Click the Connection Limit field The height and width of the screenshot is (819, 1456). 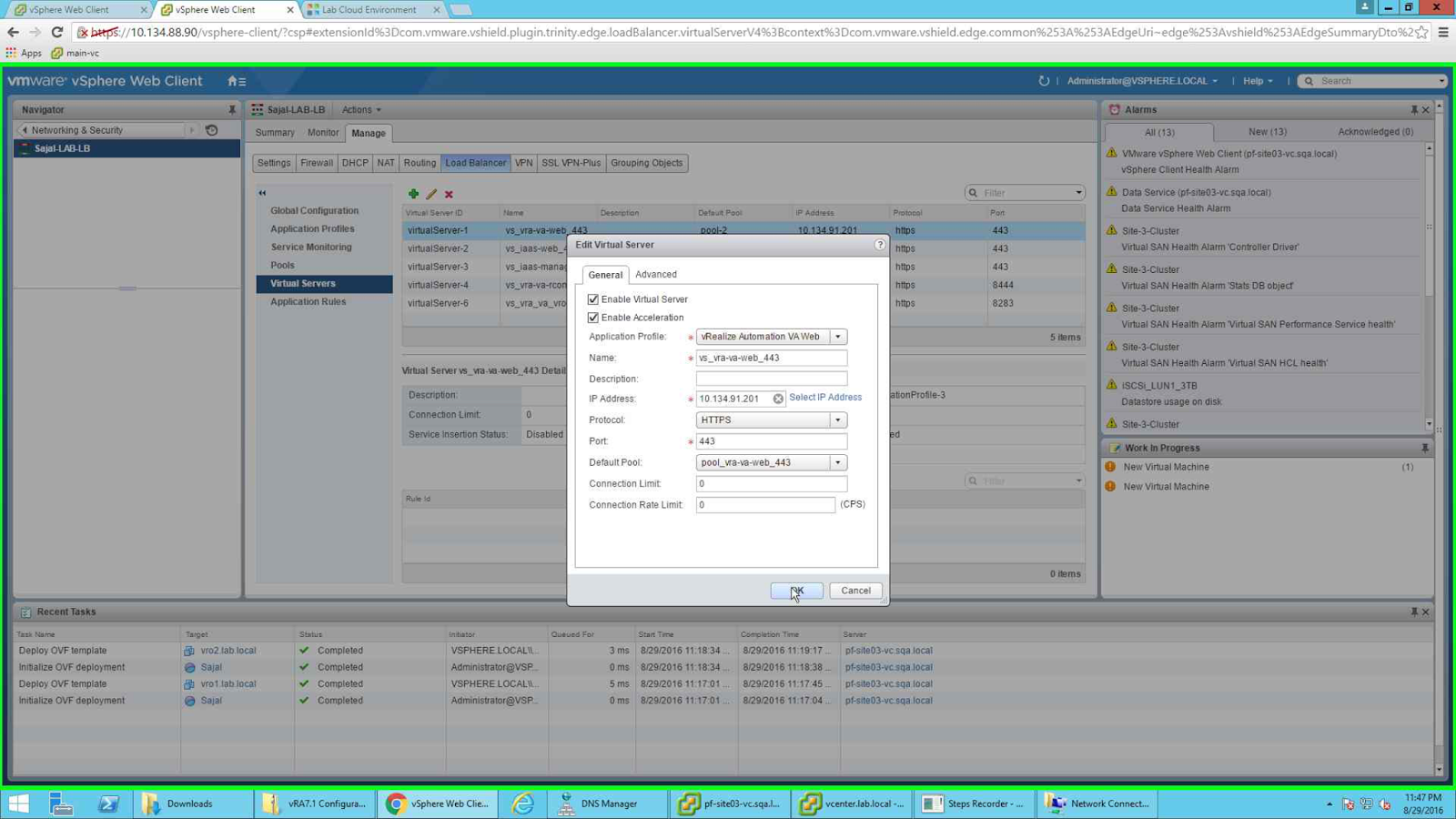click(772, 484)
